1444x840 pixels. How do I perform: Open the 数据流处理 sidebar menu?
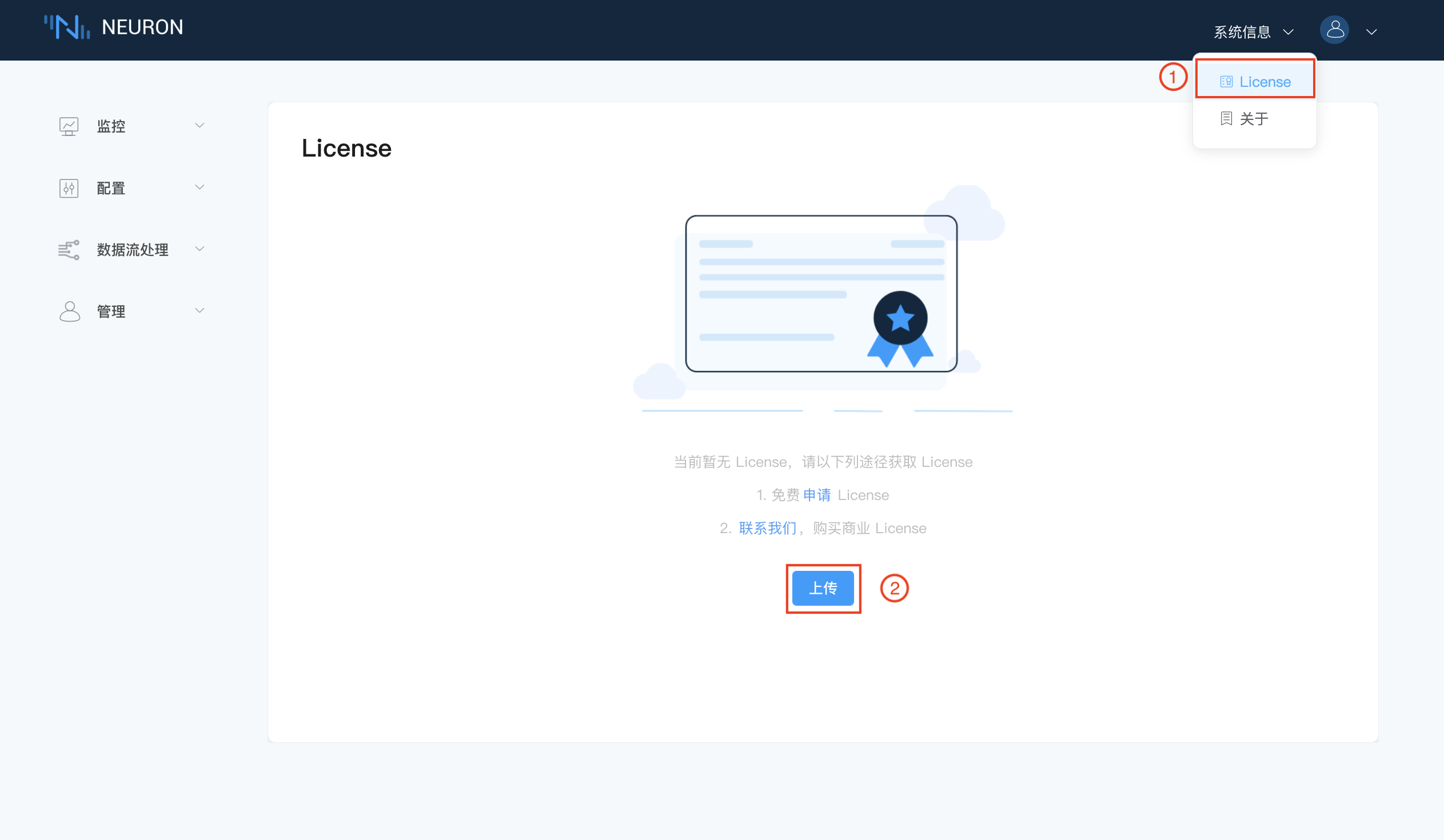pyautogui.click(x=132, y=250)
